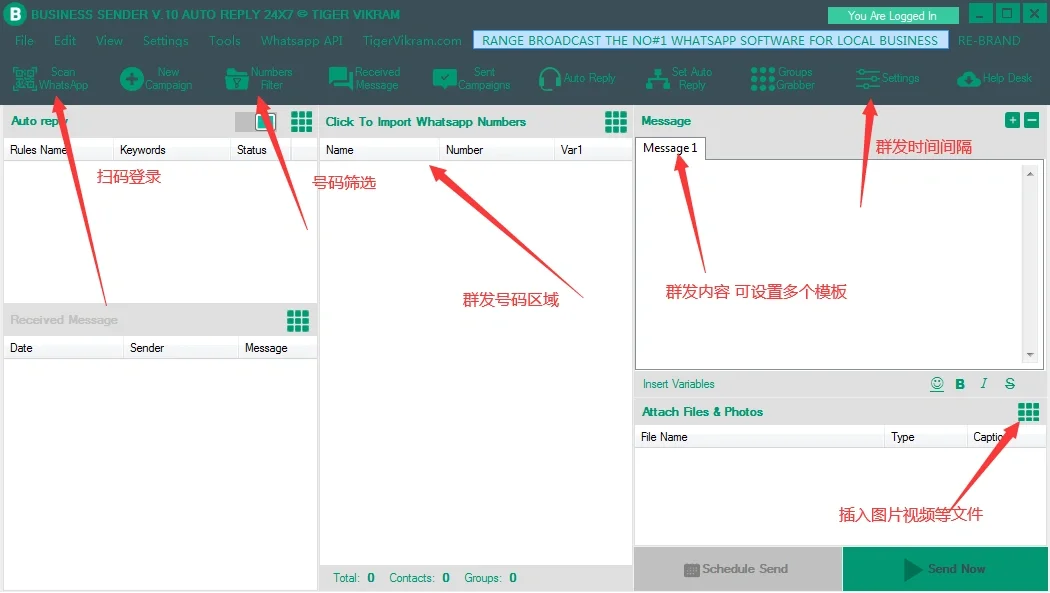Image resolution: width=1050 pixels, height=593 pixels.
Task: Open the Edit menu
Action: click(65, 41)
